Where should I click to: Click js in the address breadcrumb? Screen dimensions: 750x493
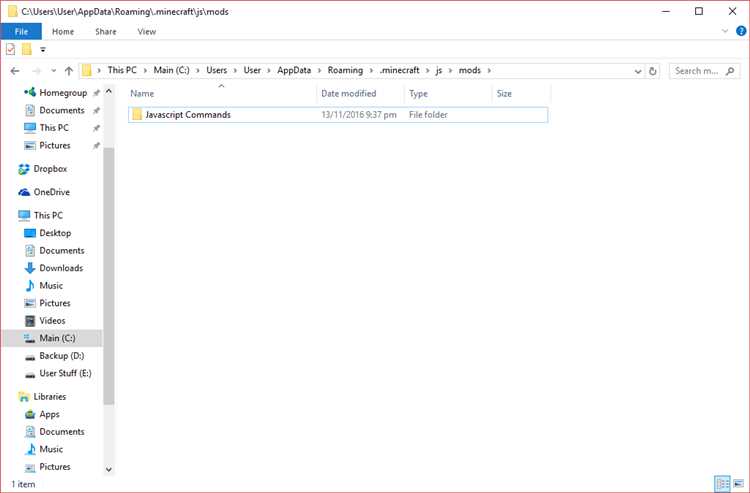click(439, 70)
